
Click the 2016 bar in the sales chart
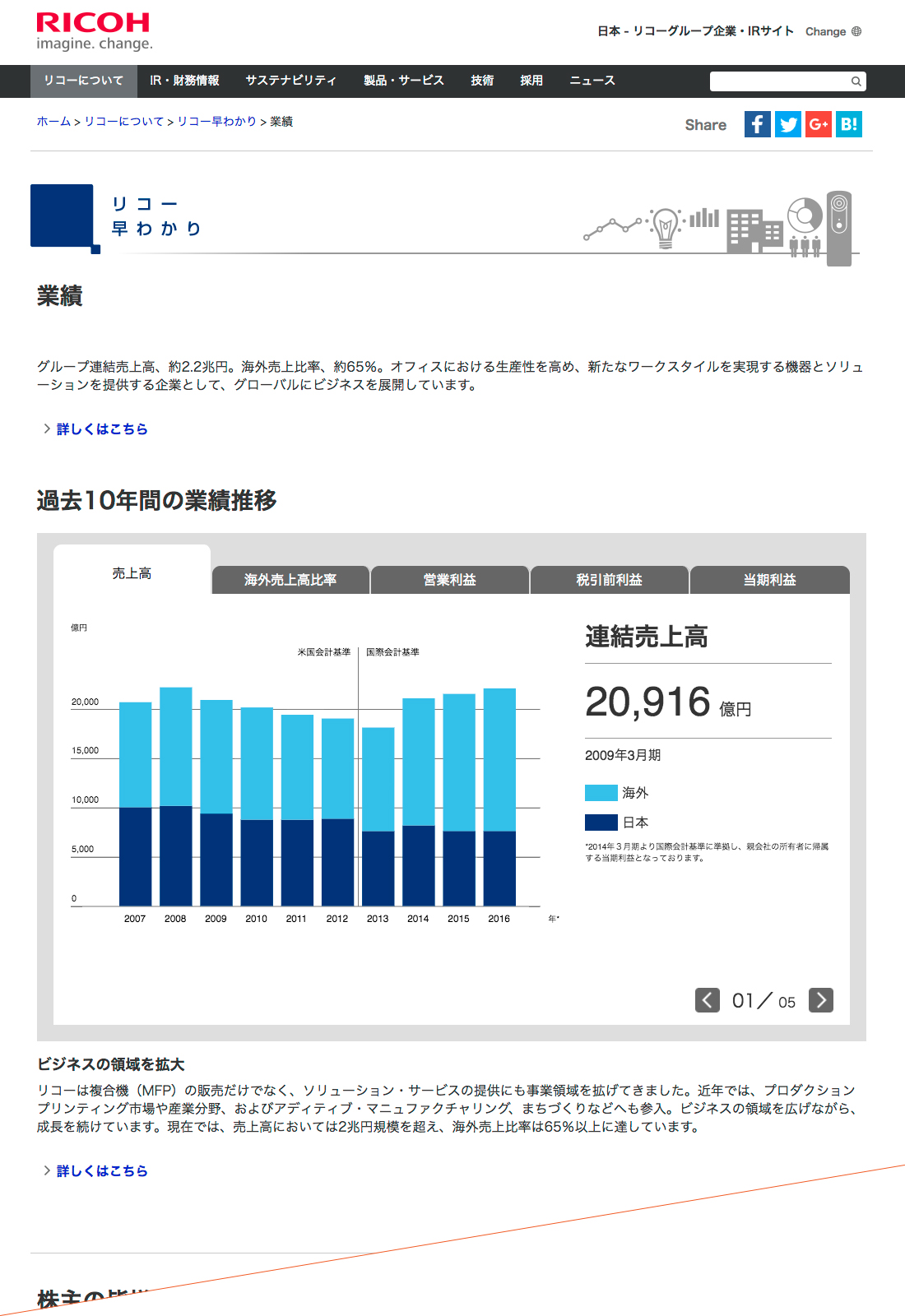499,798
